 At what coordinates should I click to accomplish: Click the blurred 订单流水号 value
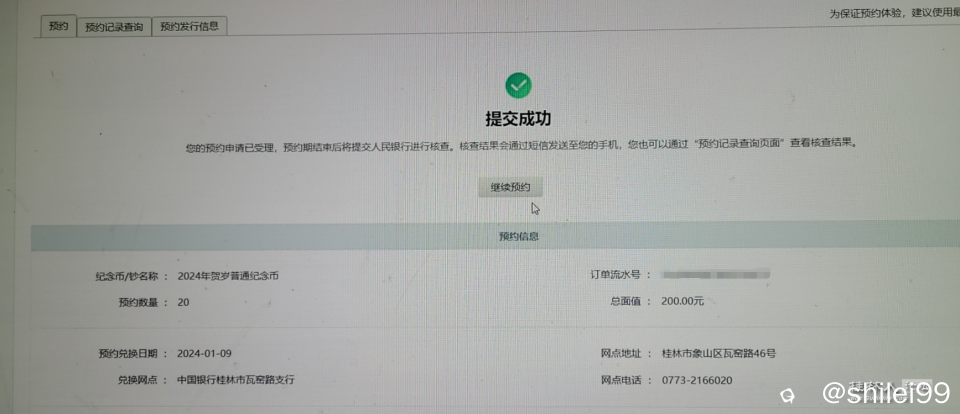[715, 274]
